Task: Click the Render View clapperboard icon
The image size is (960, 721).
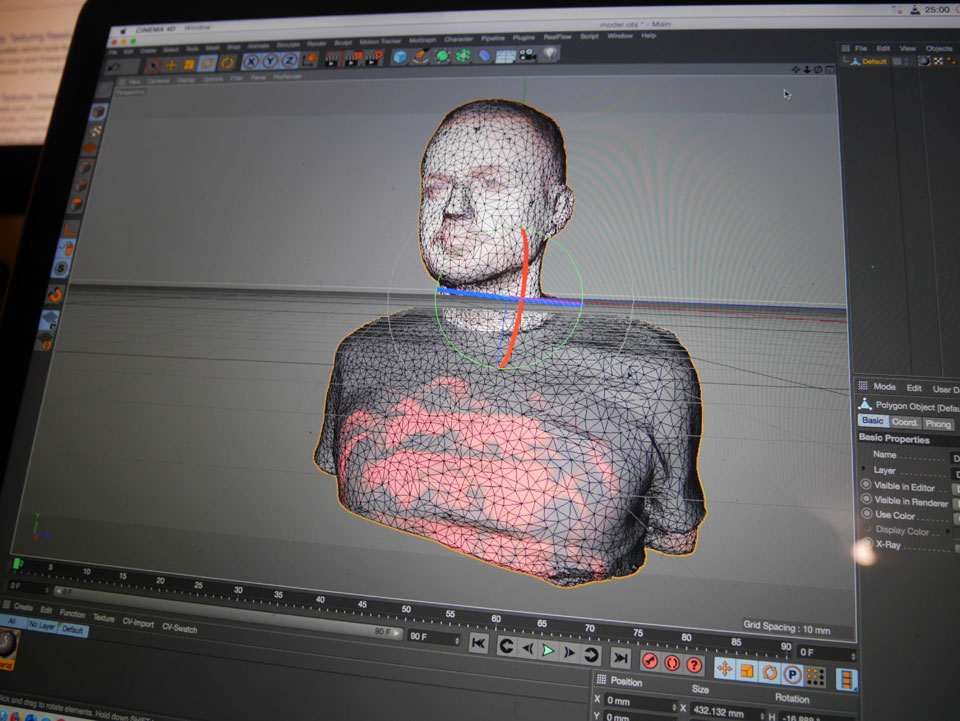Action: 332,59
